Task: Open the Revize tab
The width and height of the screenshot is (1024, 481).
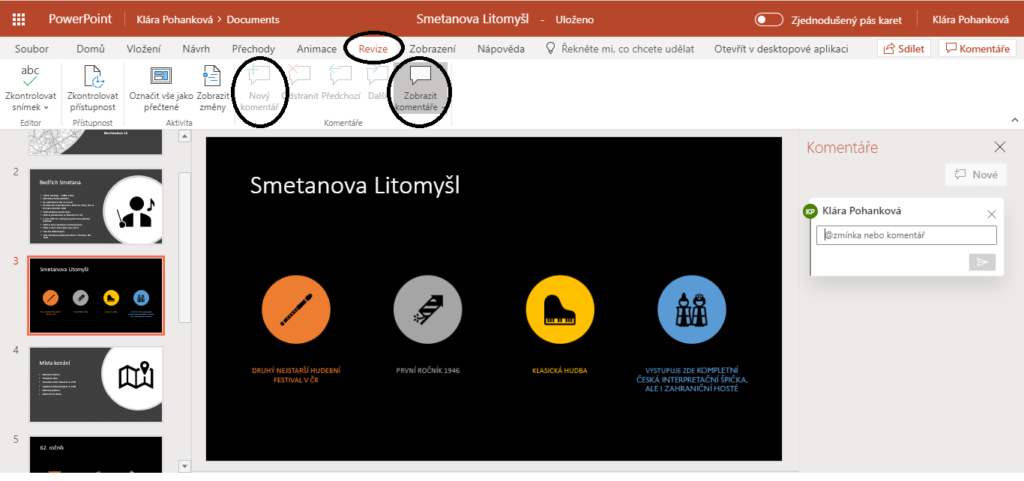Action: pos(373,48)
